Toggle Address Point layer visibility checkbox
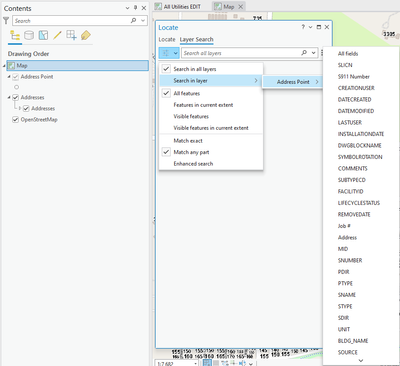The width and height of the screenshot is (400, 366). coord(15,77)
